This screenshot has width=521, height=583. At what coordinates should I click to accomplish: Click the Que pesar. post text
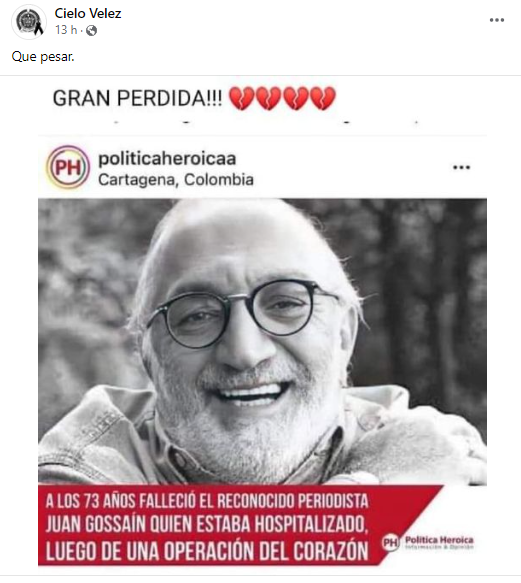(43, 57)
